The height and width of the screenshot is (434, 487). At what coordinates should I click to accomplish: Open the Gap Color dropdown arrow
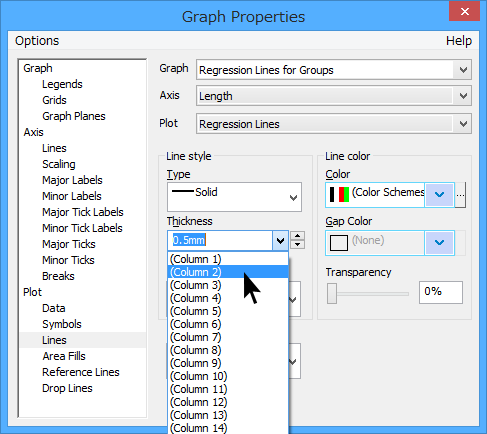[439, 242]
